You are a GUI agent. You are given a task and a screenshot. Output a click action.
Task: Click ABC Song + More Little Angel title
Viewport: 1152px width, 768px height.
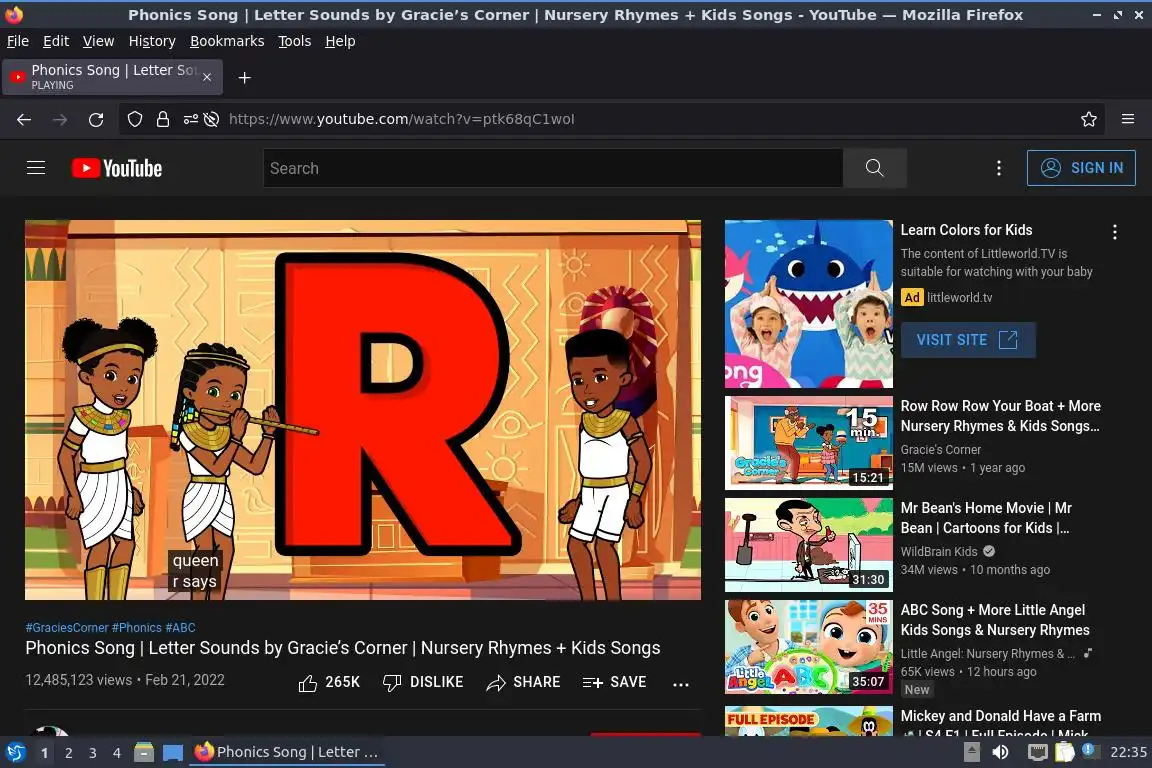click(995, 620)
